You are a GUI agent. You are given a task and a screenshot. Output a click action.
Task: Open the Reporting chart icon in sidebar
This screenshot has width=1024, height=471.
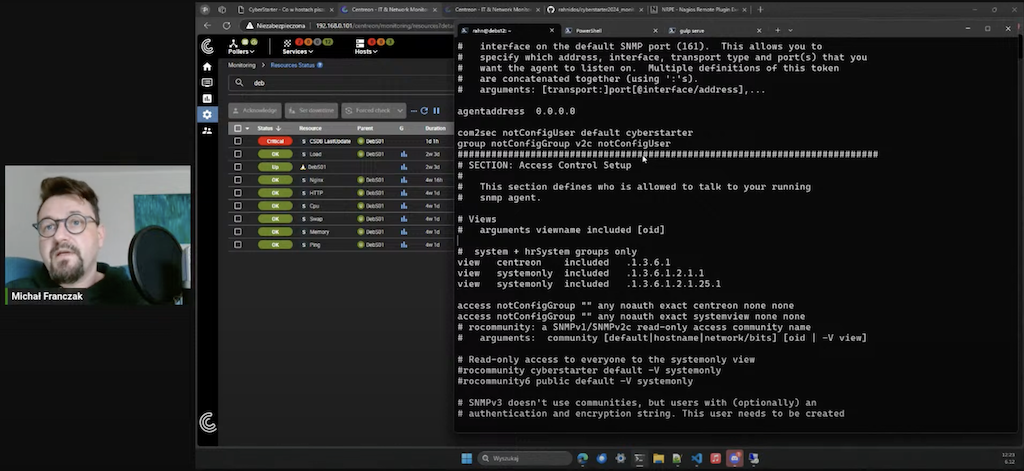207,98
